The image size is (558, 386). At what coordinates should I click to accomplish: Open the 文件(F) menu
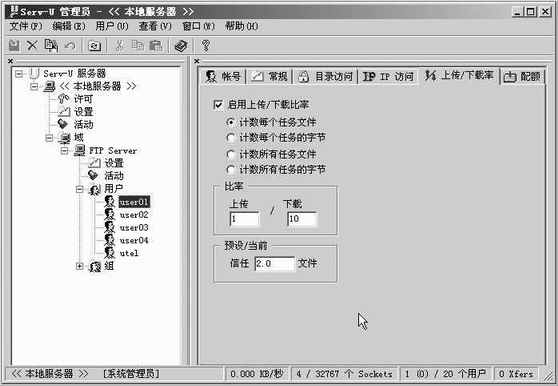point(26,26)
